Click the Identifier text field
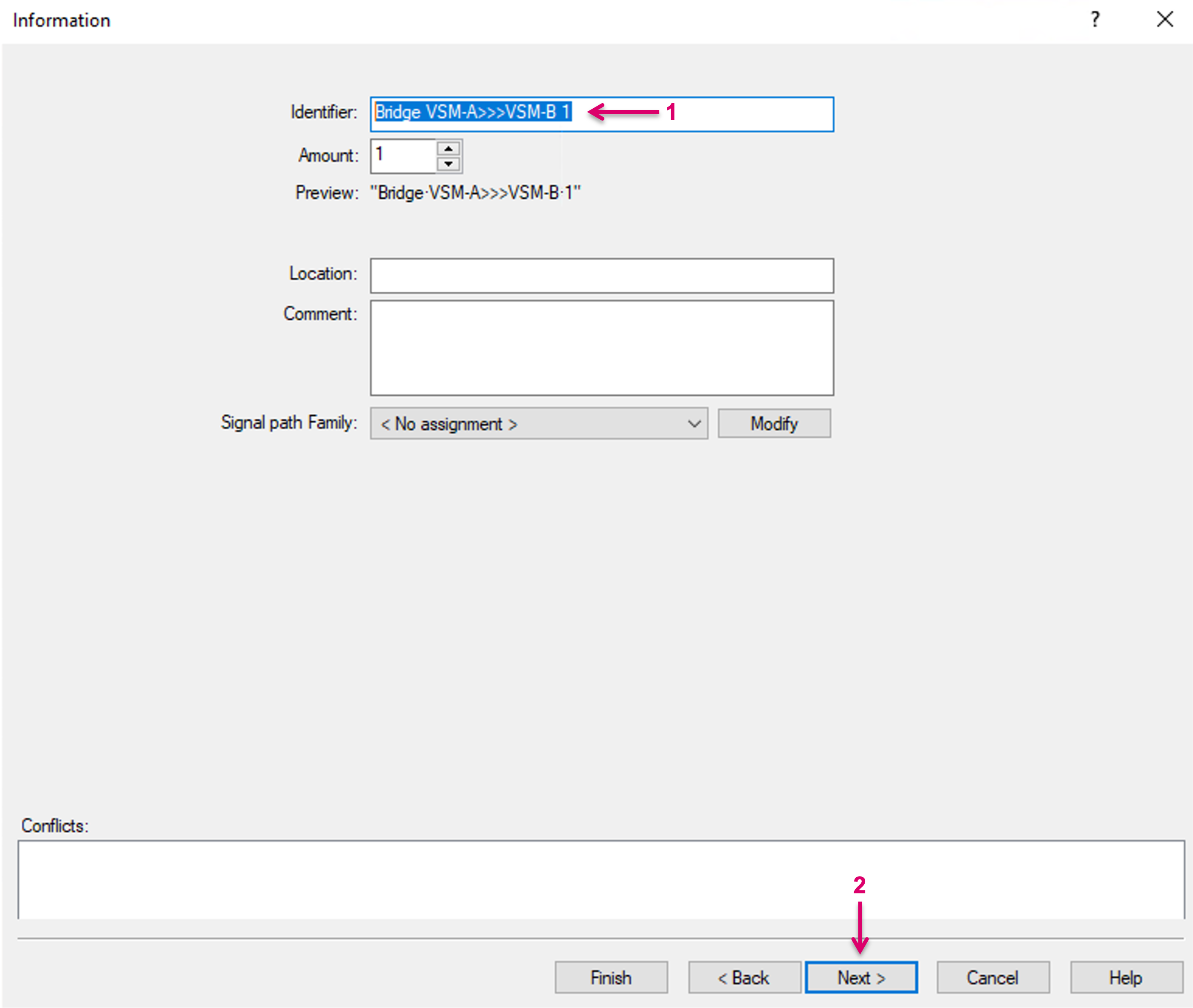 (743, 114)
